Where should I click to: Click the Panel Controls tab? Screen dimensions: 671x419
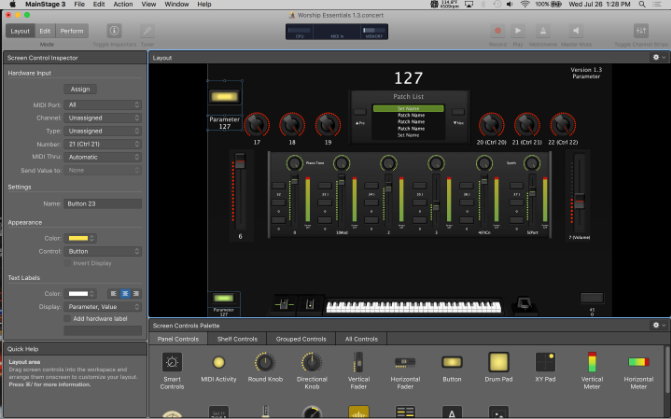pos(178,339)
